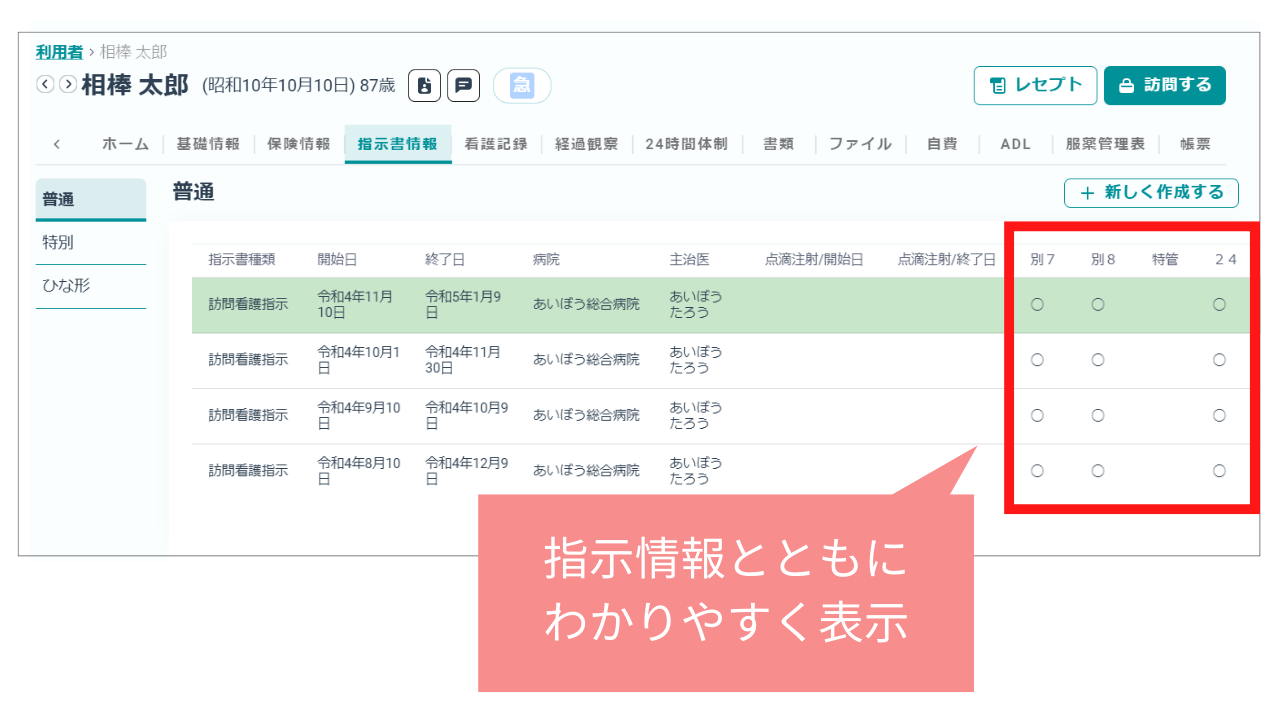Click end date 令和5年1月9日 cell
Image resolution: width=1280 pixels, height=720 pixels.
coord(463,305)
